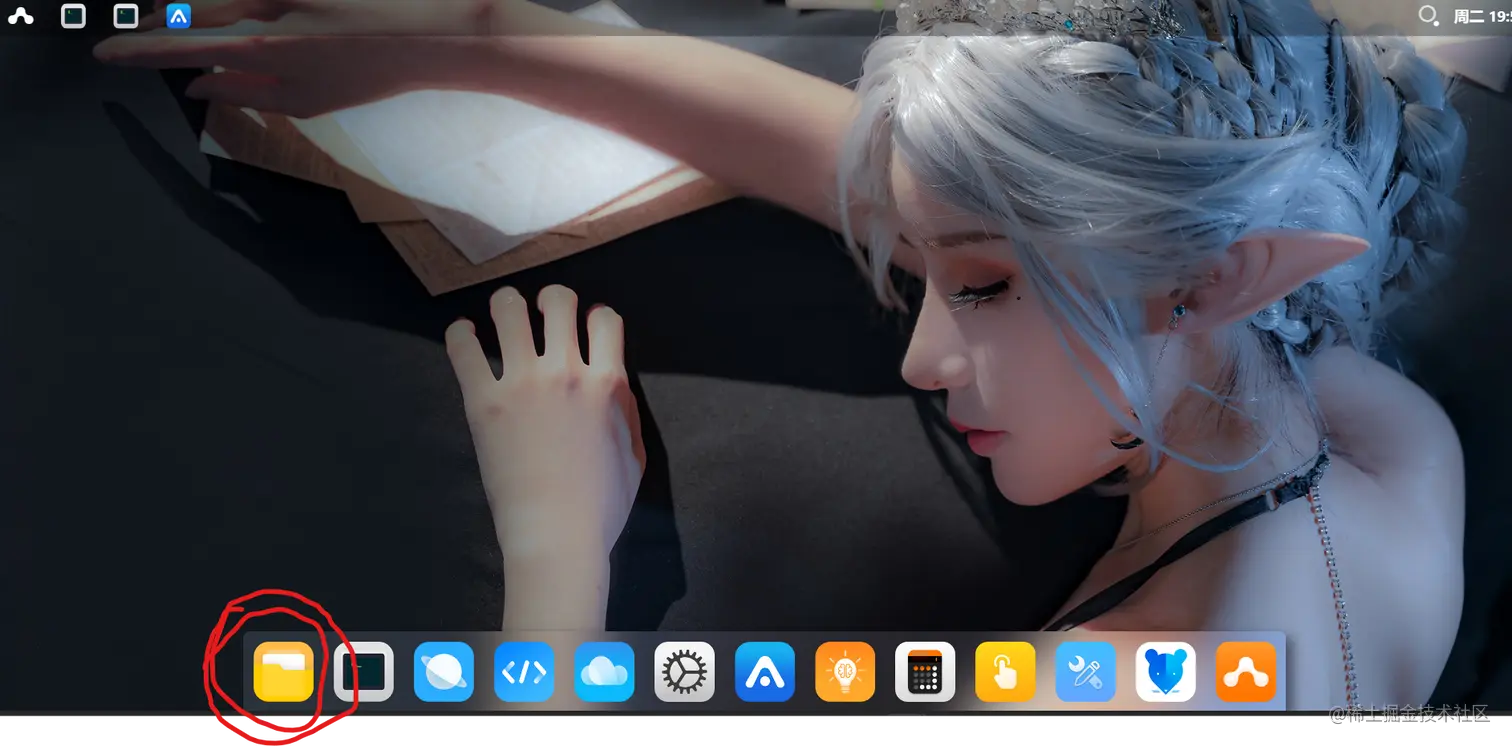Open the orange lightbulb brain app in the dock
1512x746 pixels.
click(845, 671)
